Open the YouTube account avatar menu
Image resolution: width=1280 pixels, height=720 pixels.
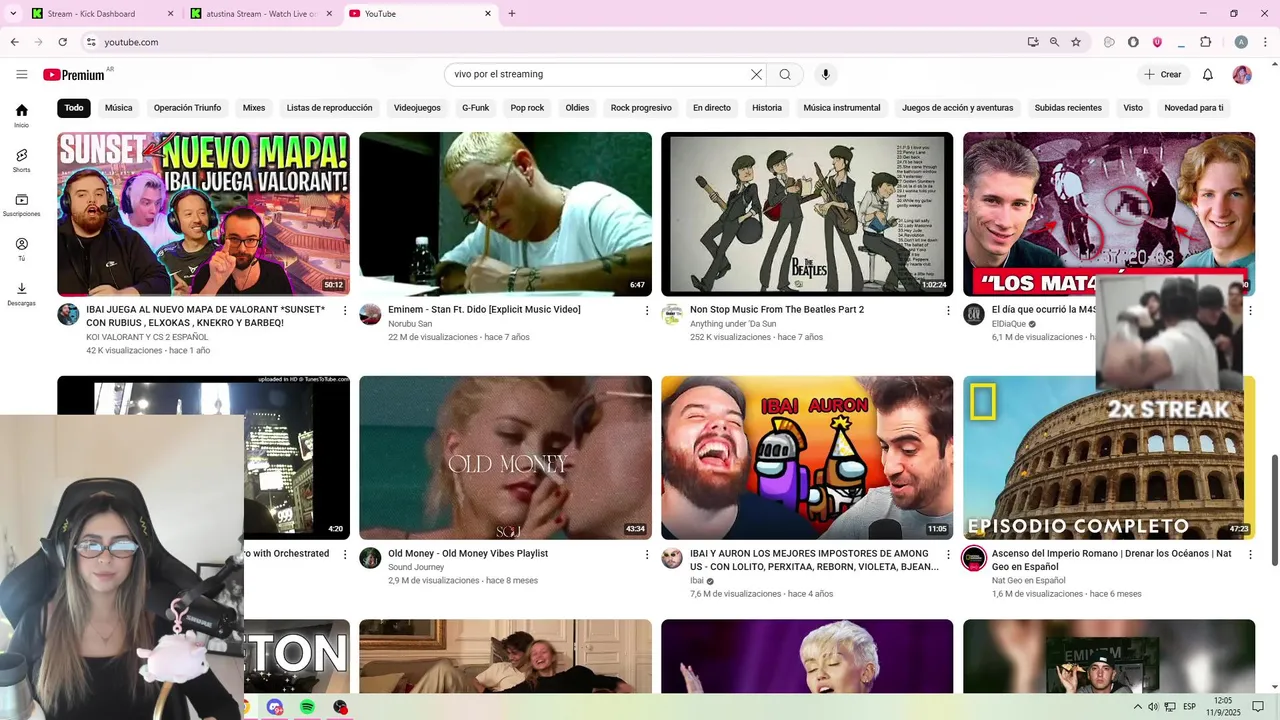pyautogui.click(x=1242, y=74)
